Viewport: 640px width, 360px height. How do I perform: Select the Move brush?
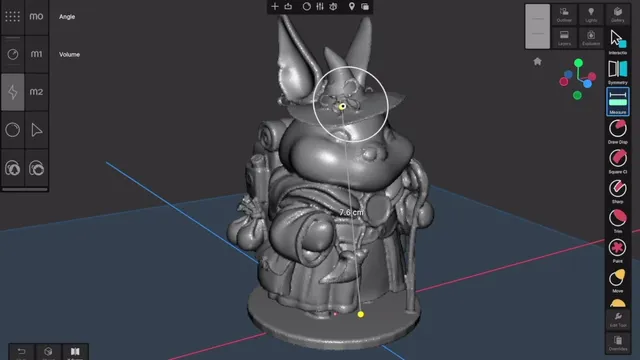tap(618, 280)
